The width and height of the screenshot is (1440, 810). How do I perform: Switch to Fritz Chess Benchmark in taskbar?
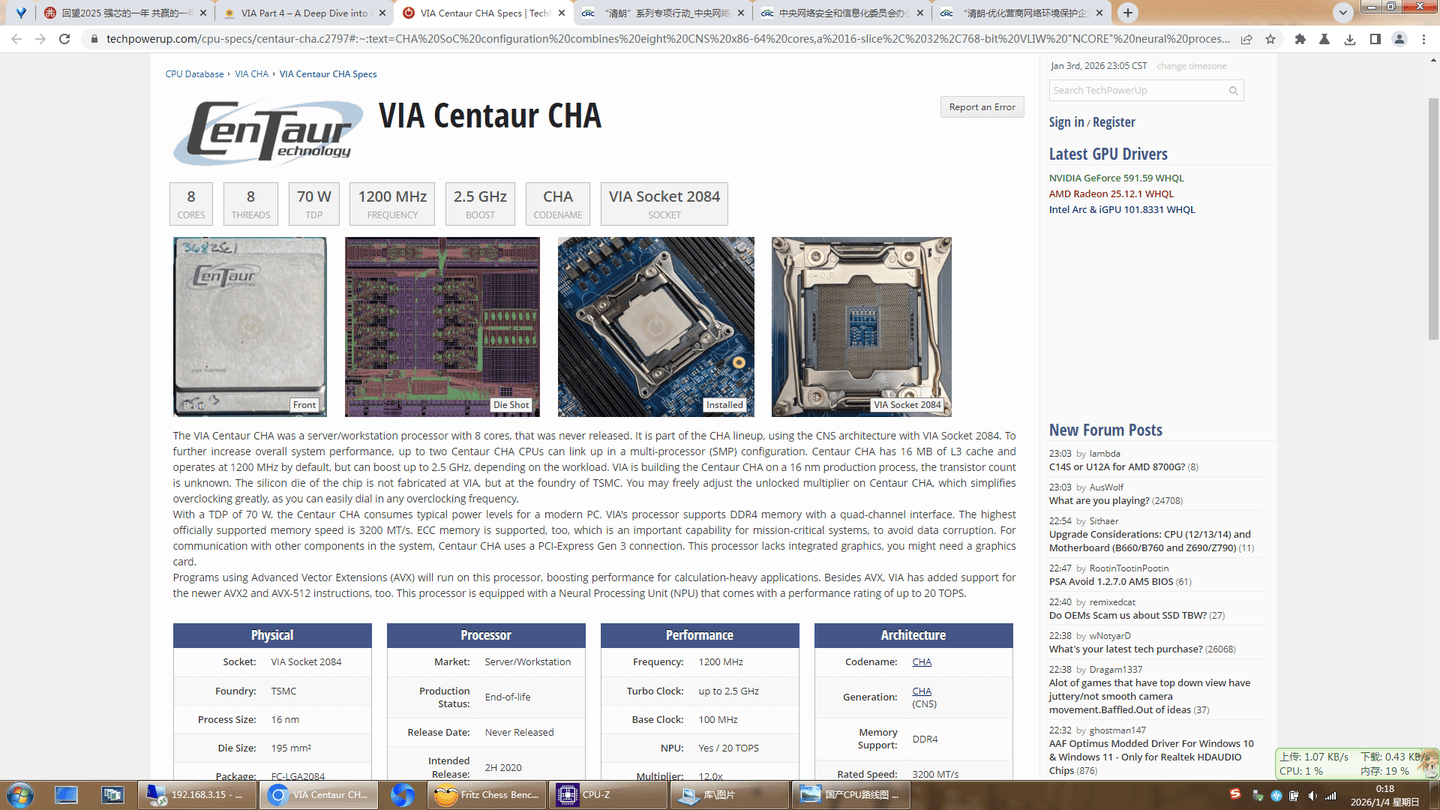pos(487,795)
